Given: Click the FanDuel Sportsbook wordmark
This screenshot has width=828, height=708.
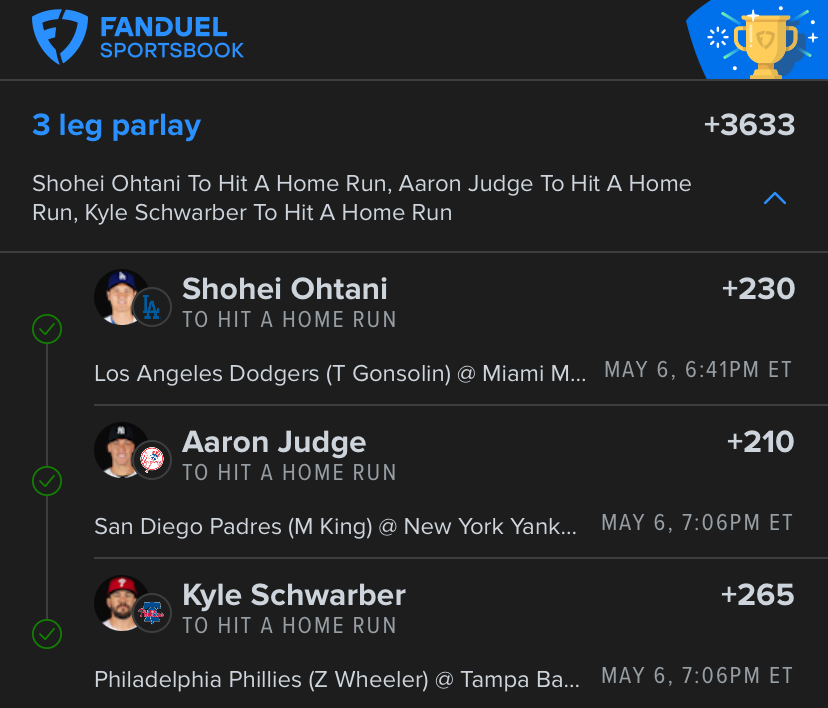Looking at the screenshot, I should point(172,37).
